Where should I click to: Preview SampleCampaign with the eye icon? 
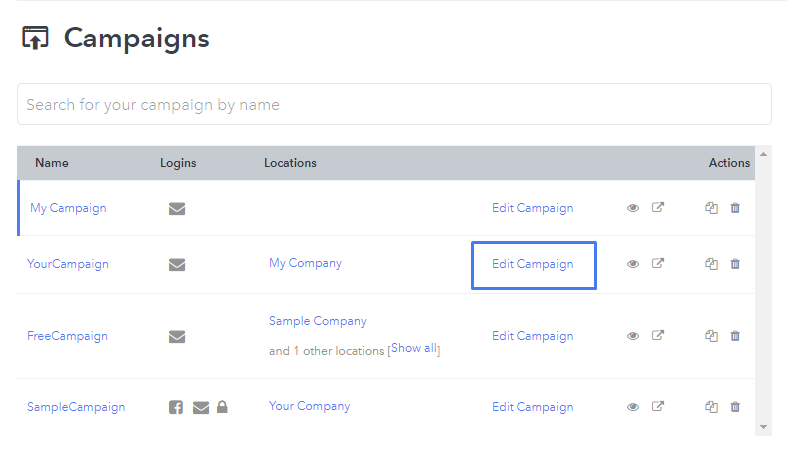(633, 407)
